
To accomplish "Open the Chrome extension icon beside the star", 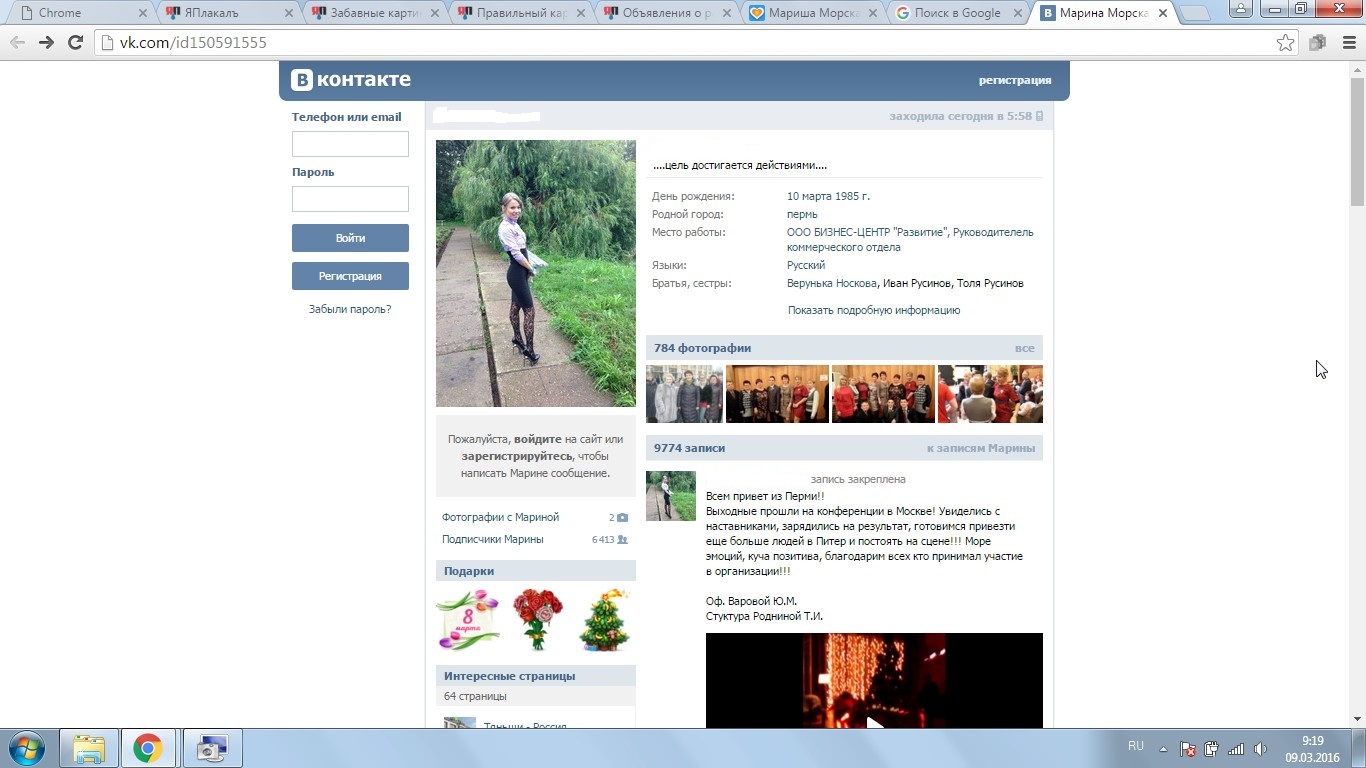I will pos(1317,43).
